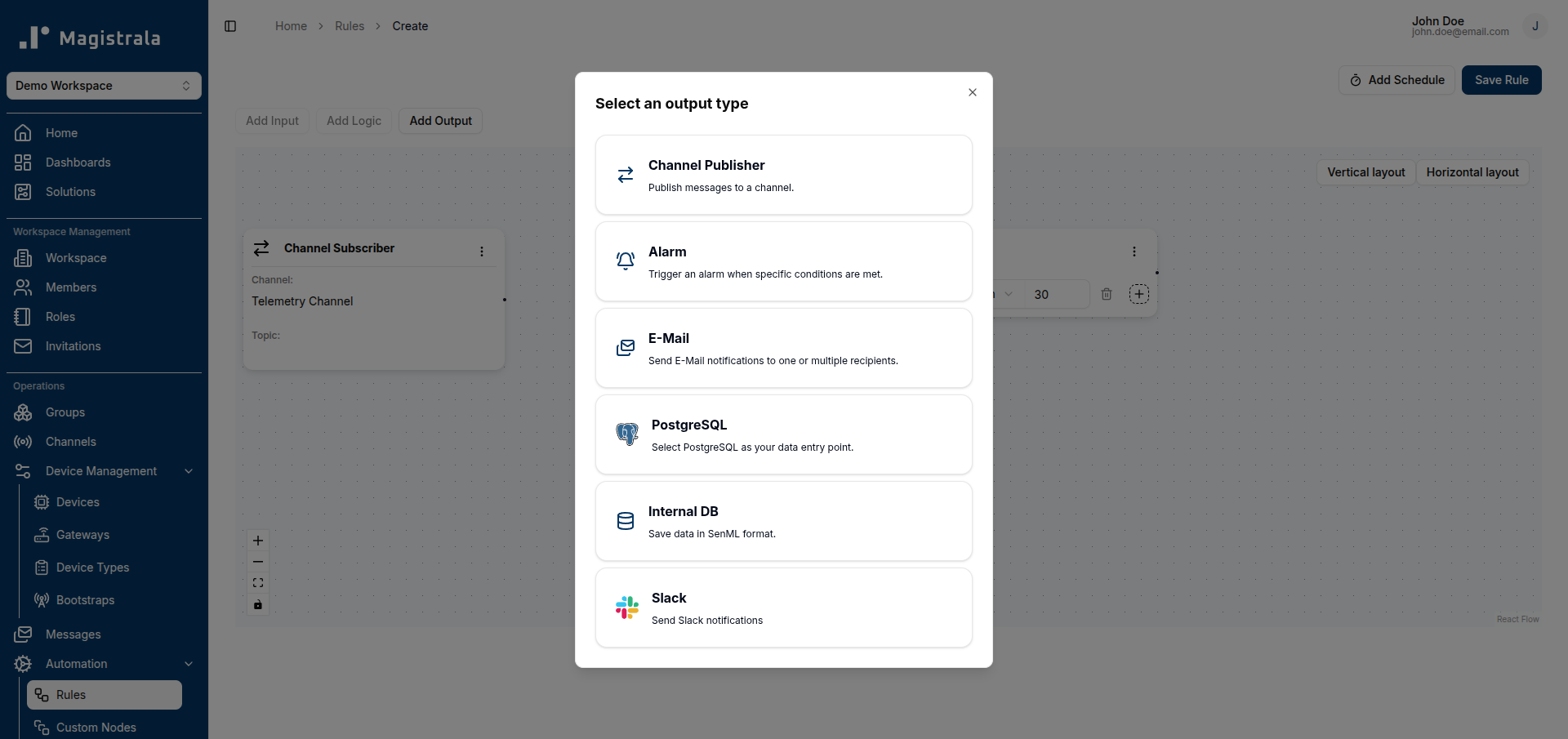Click the Create breadcrumb item

pyautogui.click(x=410, y=26)
